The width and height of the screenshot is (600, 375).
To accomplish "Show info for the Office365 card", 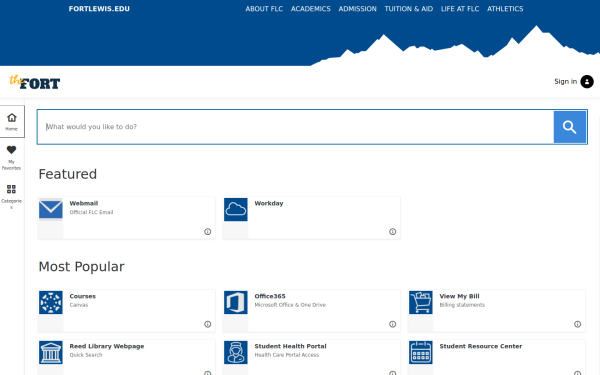I will (x=393, y=324).
